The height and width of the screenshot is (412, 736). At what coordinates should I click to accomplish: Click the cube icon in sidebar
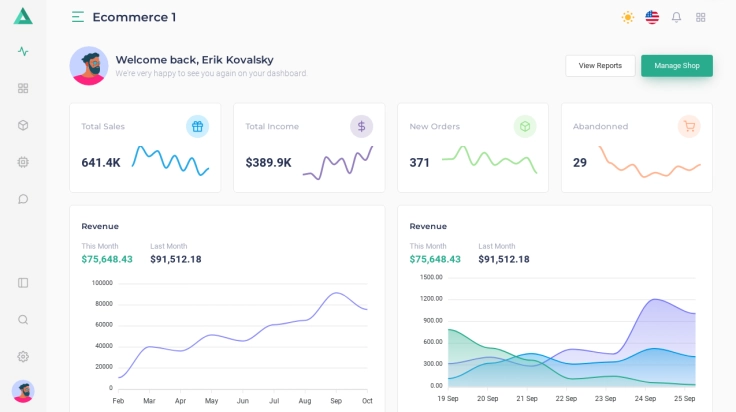point(23,125)
